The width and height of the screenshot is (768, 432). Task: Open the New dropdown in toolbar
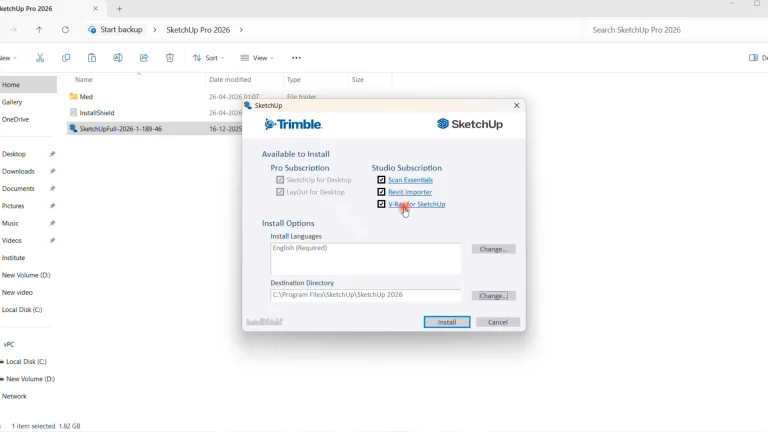coord(9,58)
